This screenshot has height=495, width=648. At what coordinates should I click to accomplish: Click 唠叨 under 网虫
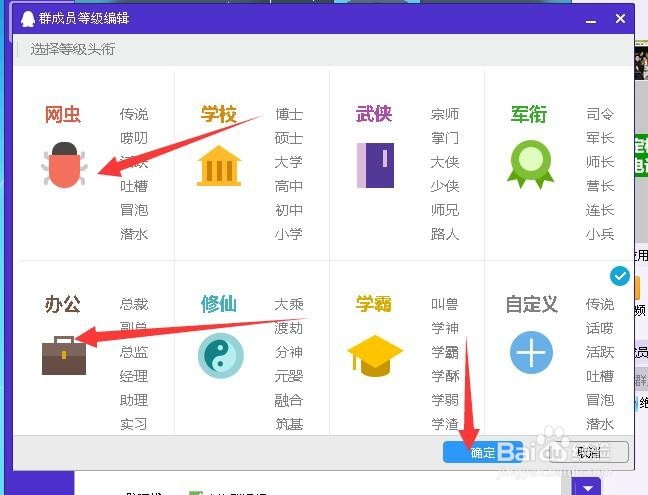(x=134, y=138)
